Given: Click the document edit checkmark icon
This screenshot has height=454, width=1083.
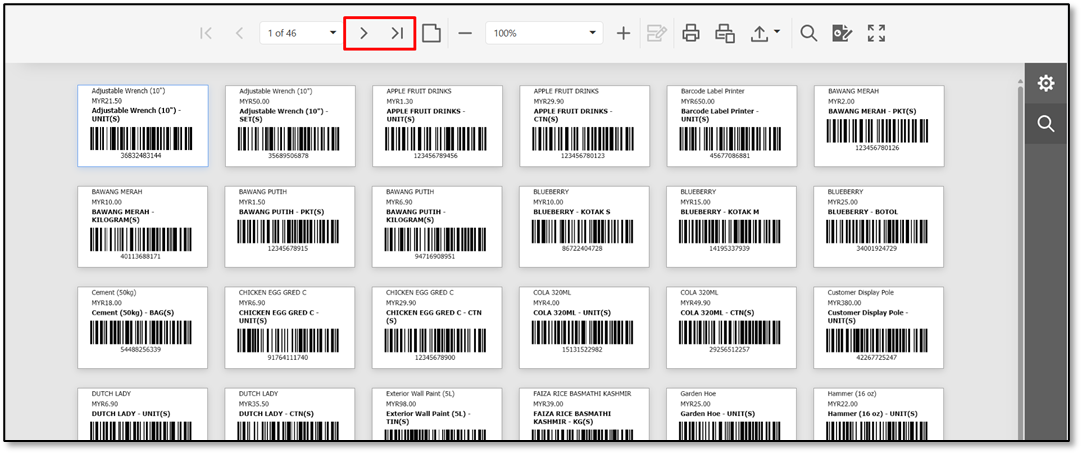Looking at the screenshot, I should [x=842, y=32].
